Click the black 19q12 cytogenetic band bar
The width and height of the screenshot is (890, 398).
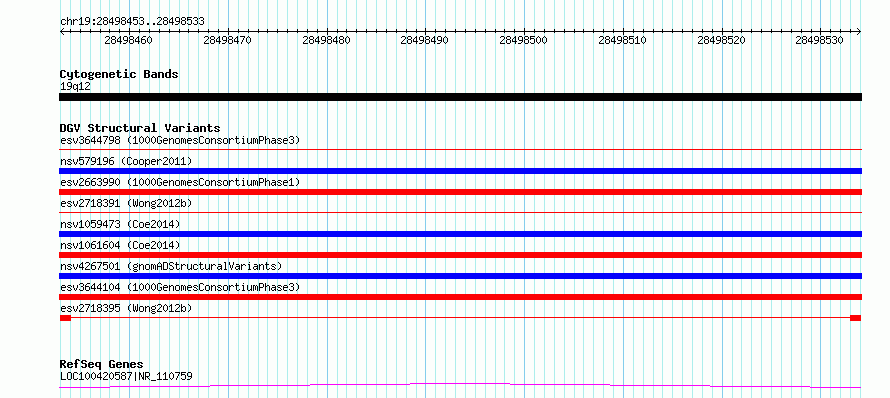[x=460, y=97]
